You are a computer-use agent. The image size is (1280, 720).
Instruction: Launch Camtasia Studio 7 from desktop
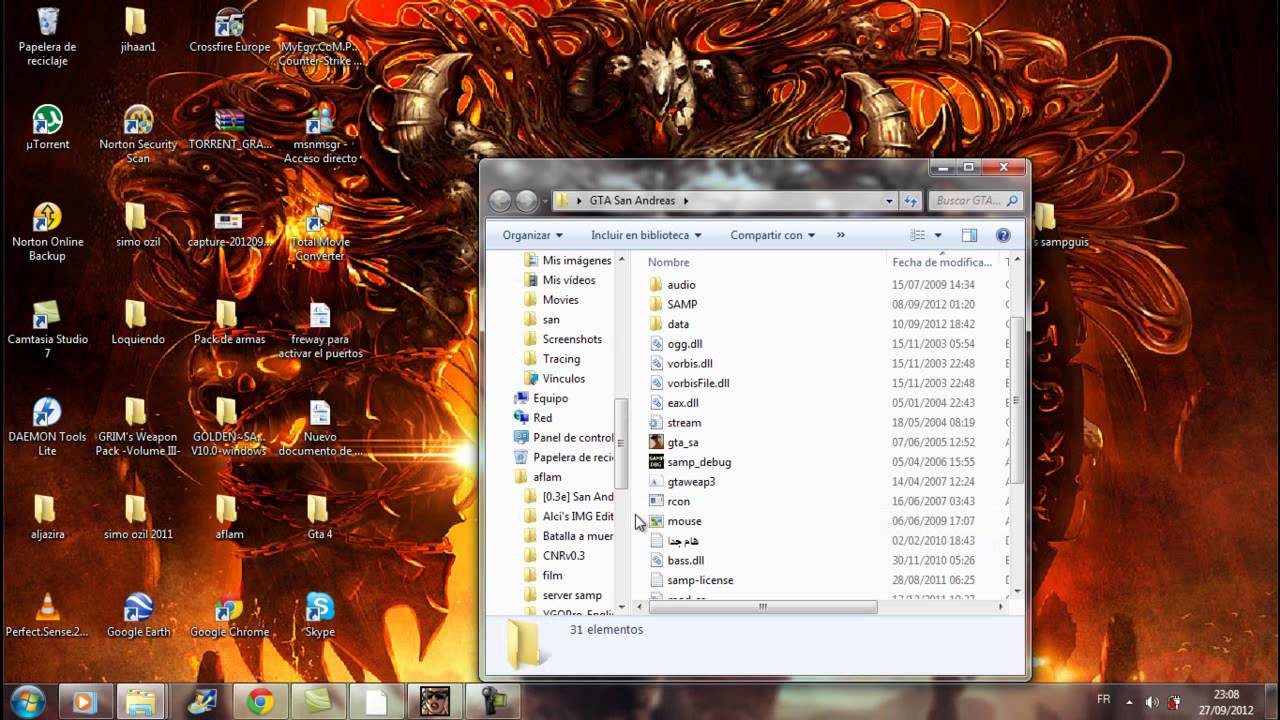(x=47, y=329)
